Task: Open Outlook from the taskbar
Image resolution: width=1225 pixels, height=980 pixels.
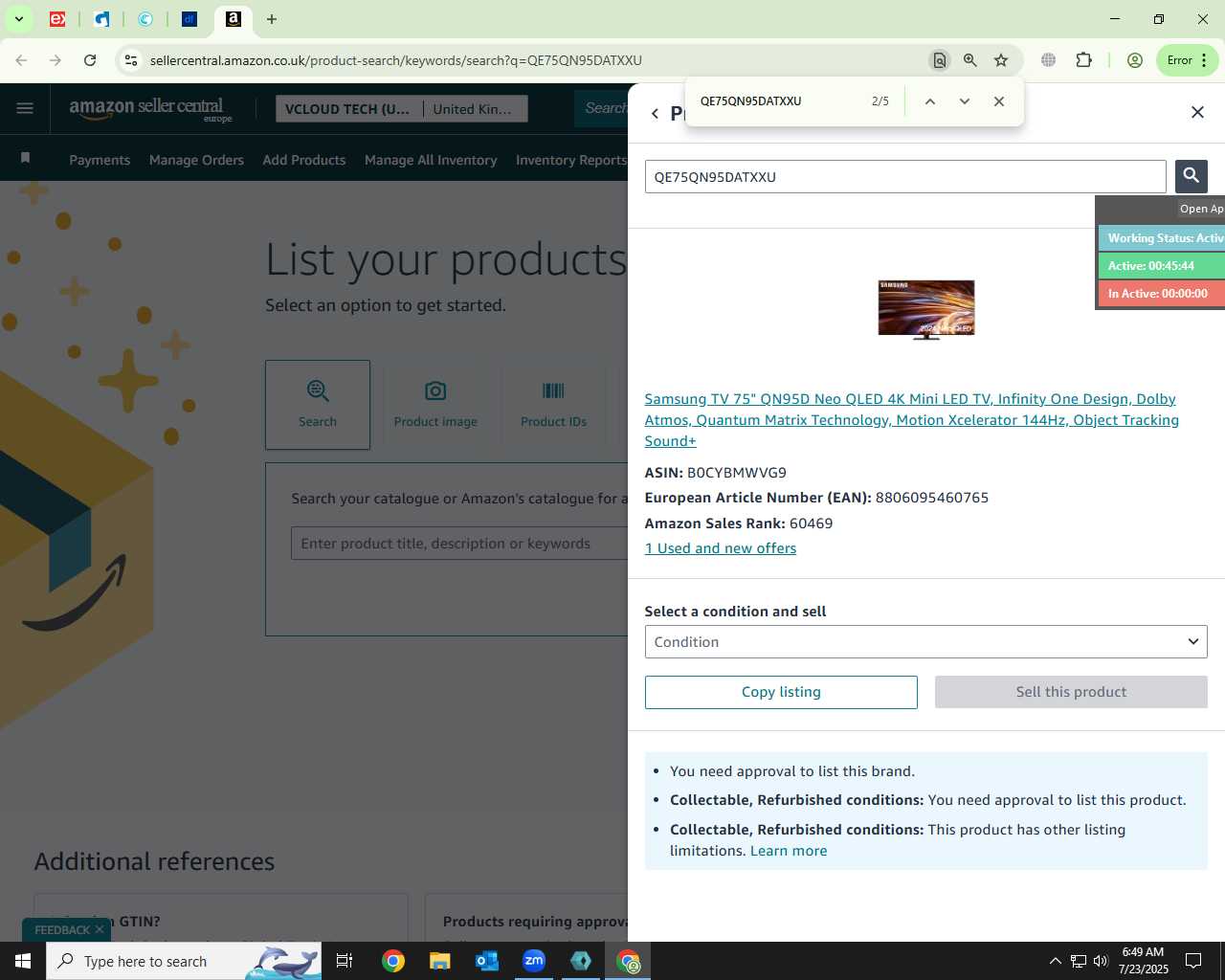Action: point(487,961)
